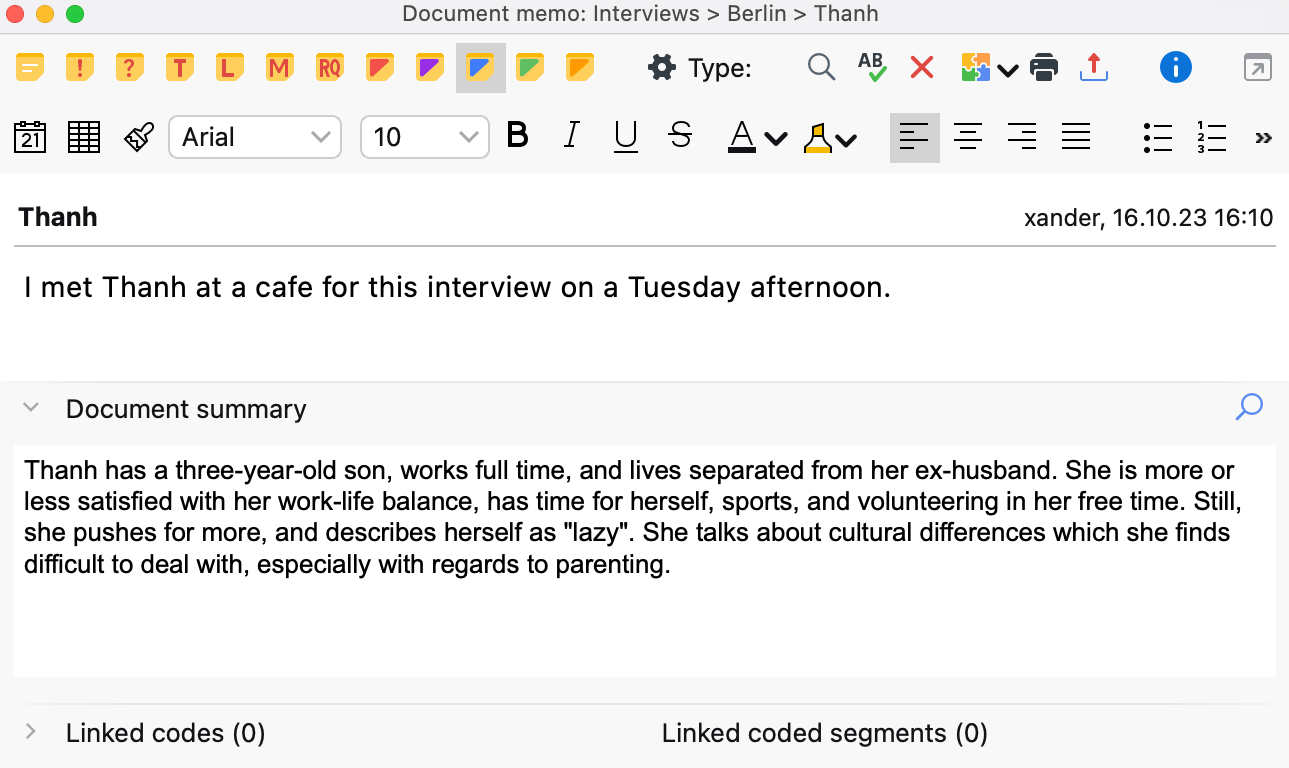Open the Arial font dropdown
This screenshot has height=768, width=1289.
click(255, 137)
